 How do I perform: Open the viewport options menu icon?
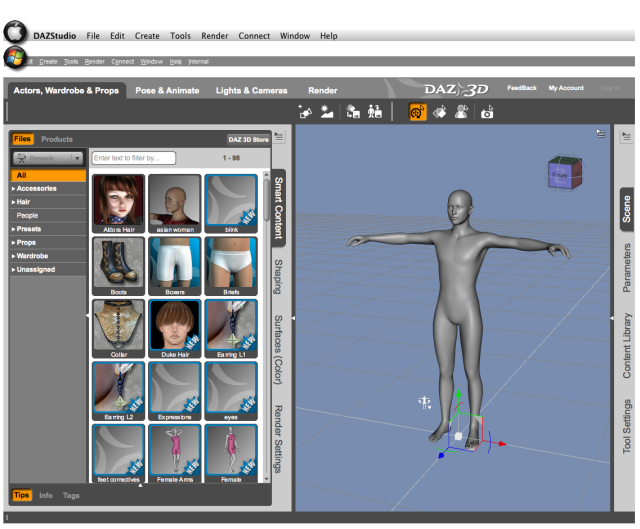click(601, 133)
